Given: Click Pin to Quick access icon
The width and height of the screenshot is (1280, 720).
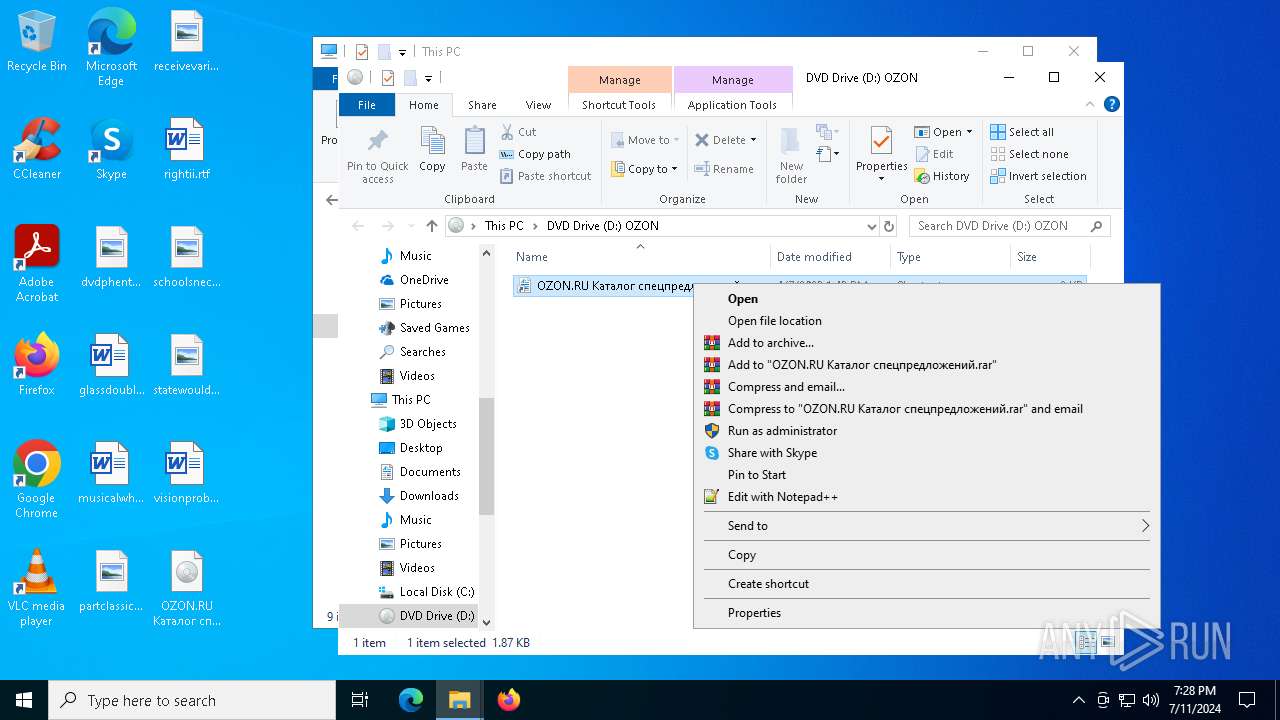Looking at the screenshot, I should click(x=377, y=141).
